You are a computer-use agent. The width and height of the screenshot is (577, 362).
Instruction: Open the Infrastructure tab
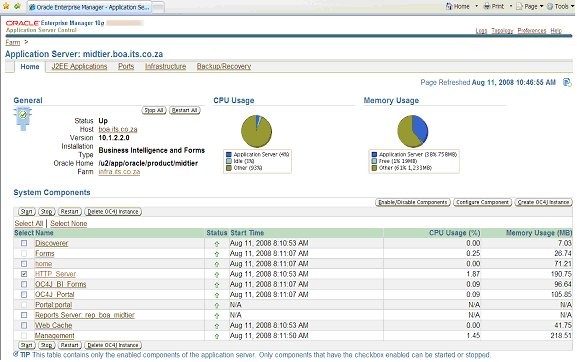165,67
